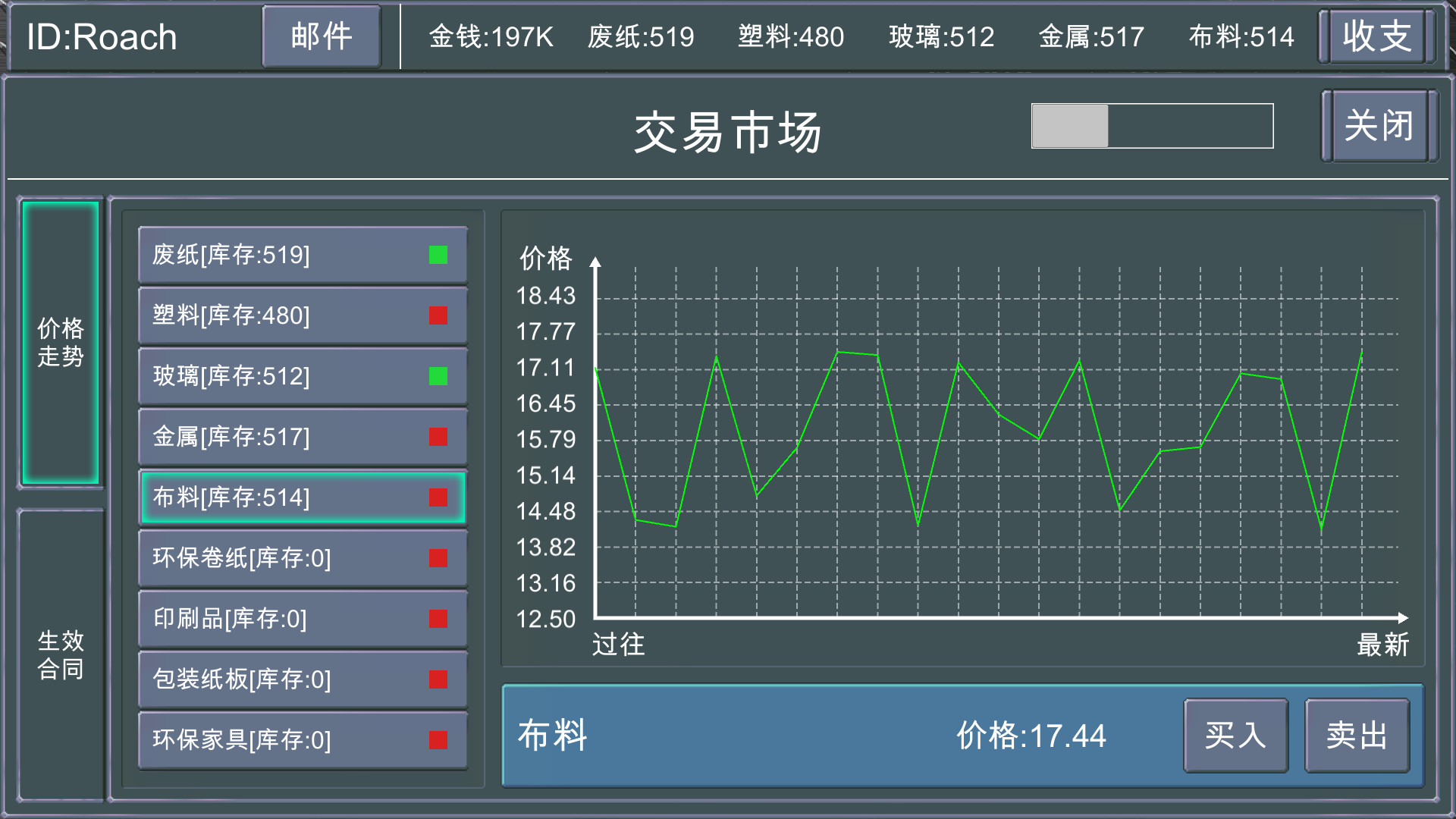Click the red status square next to 塑料

(438, 316)
